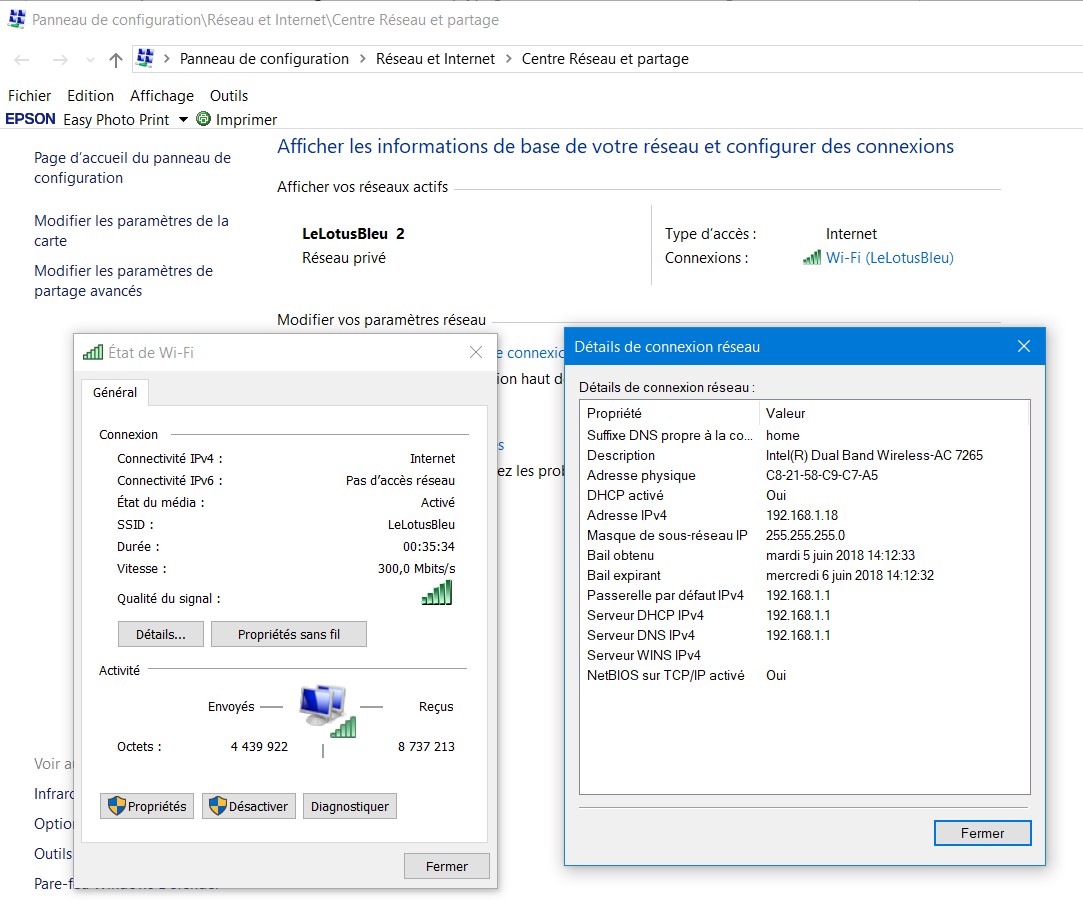Open Easy Photo Print dropdown arrow
This screenshot has width=1083, height=900.
[x=183, y=119]
